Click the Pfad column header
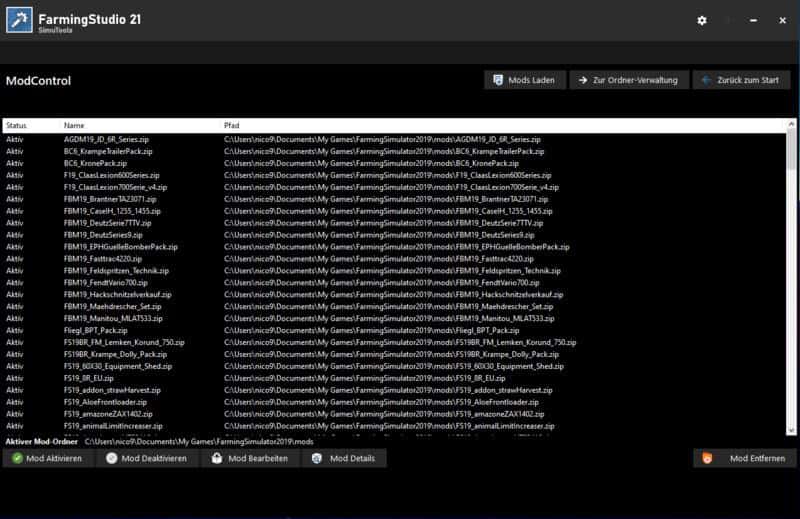 [232, 126]
